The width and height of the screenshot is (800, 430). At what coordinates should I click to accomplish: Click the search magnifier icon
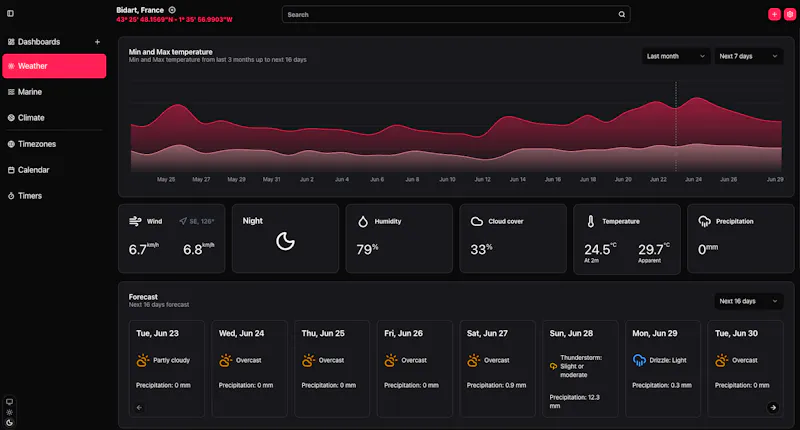click(621, 14)
